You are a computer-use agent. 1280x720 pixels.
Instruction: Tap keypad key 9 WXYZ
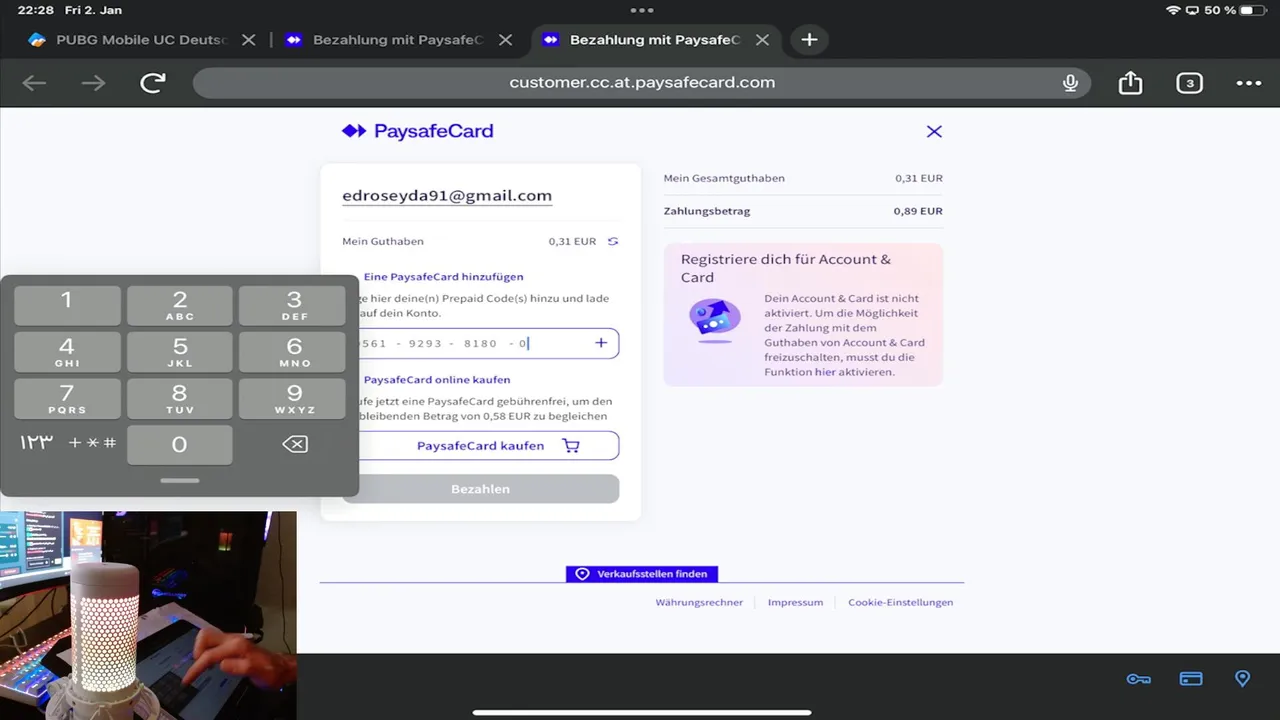294,398
